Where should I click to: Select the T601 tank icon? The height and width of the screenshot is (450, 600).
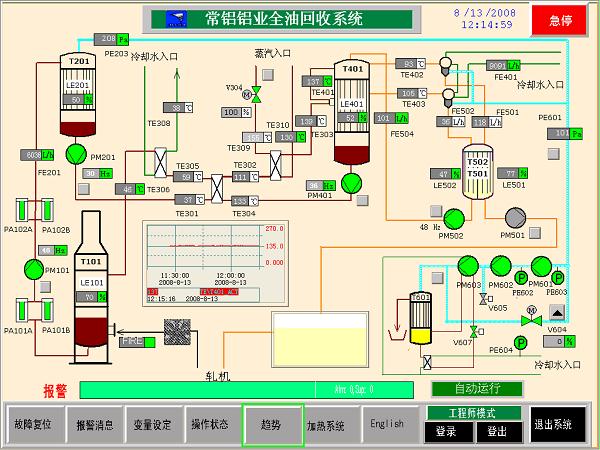(x=421, y=316)
